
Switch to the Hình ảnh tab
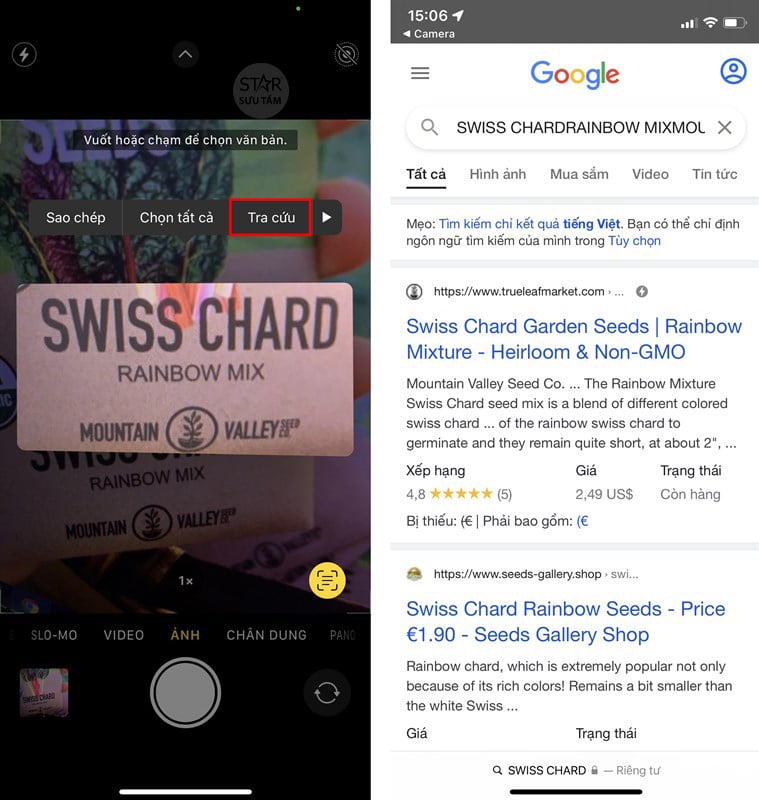tap(497, 174)
